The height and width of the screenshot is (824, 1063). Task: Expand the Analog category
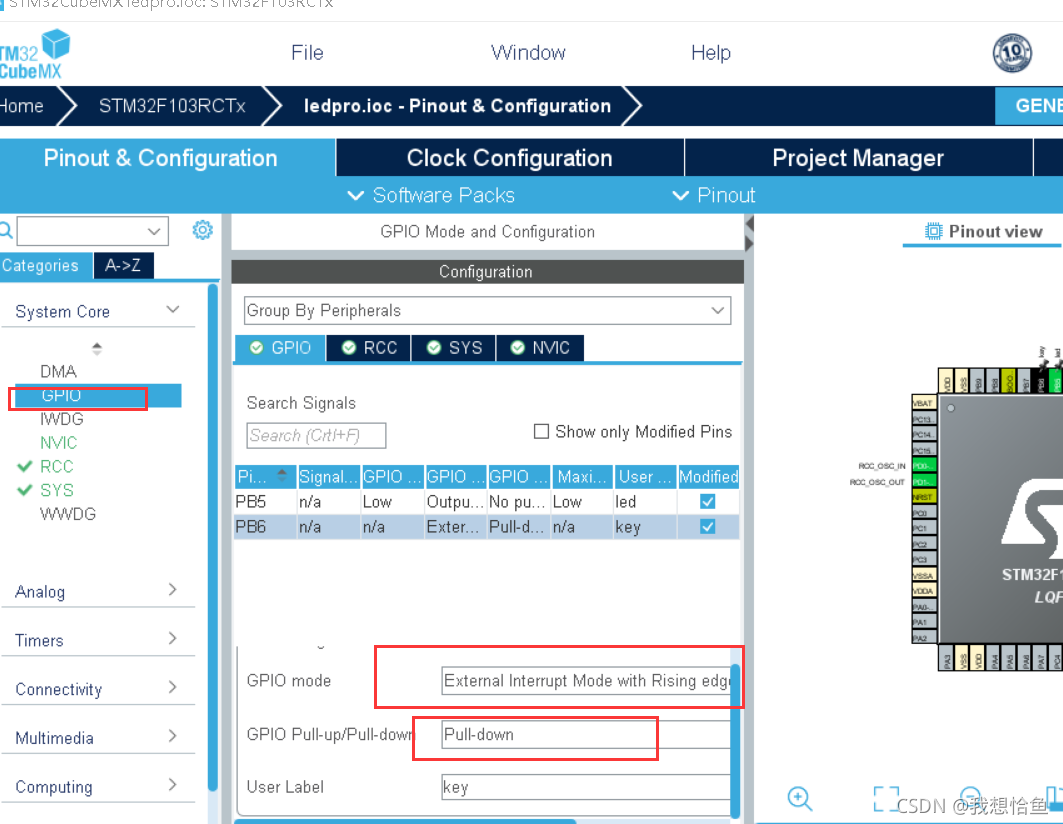tap(173, 589)
